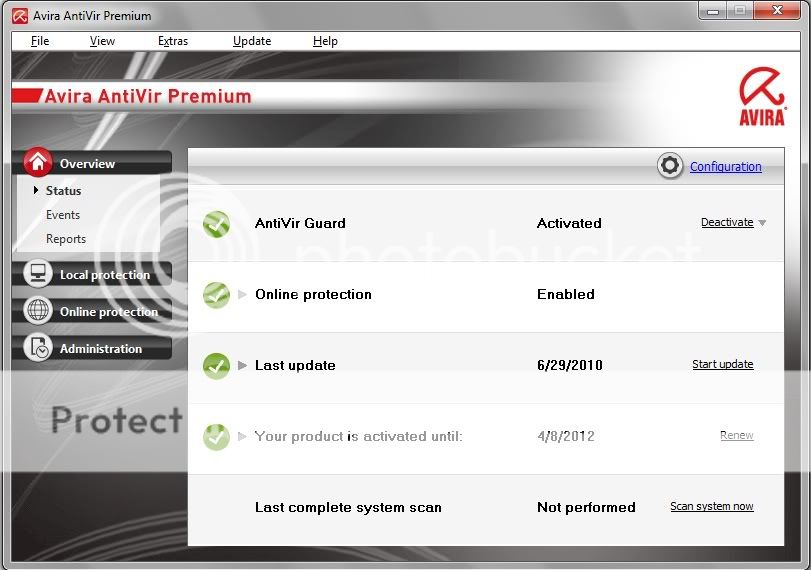The image size is (811, 570).
Task: Click the Avira umbrella logo
Action: (x=762, y=97)
